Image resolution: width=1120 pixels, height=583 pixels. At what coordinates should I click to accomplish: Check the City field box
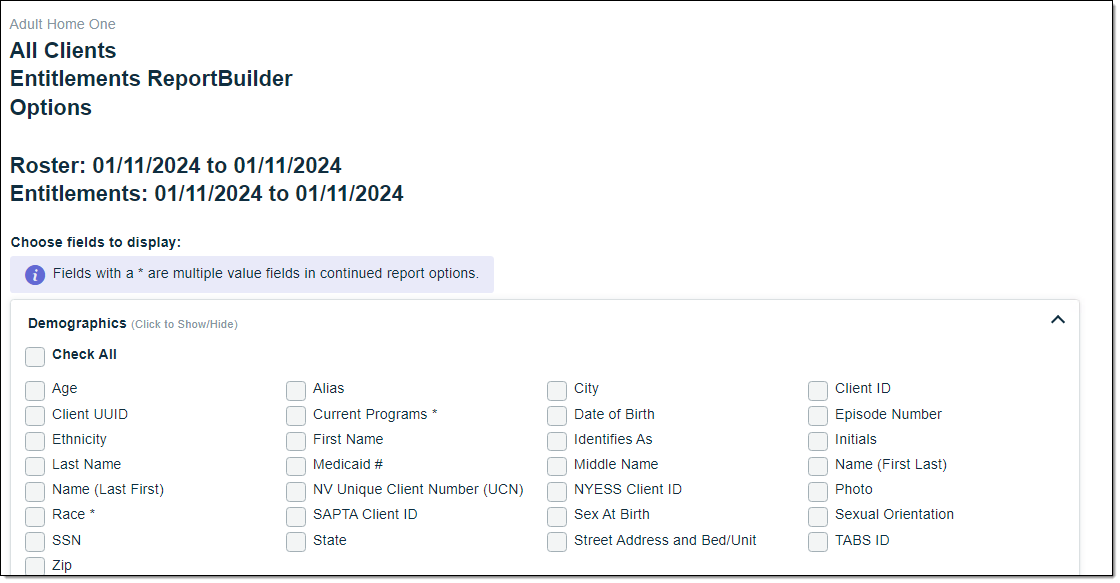(557, 390)
